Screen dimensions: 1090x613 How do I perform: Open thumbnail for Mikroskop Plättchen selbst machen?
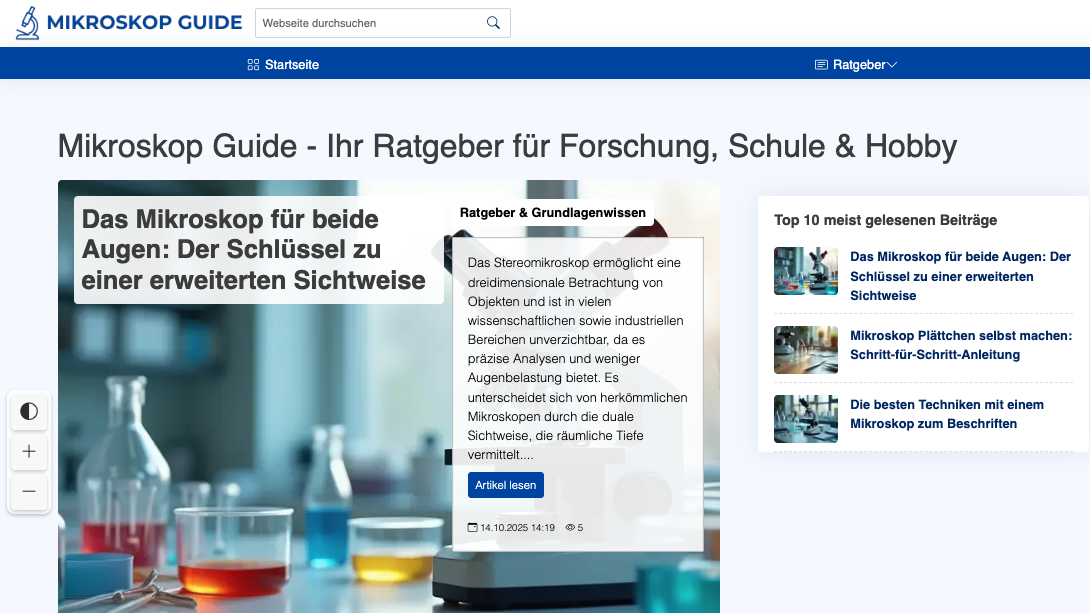(806, 349)
